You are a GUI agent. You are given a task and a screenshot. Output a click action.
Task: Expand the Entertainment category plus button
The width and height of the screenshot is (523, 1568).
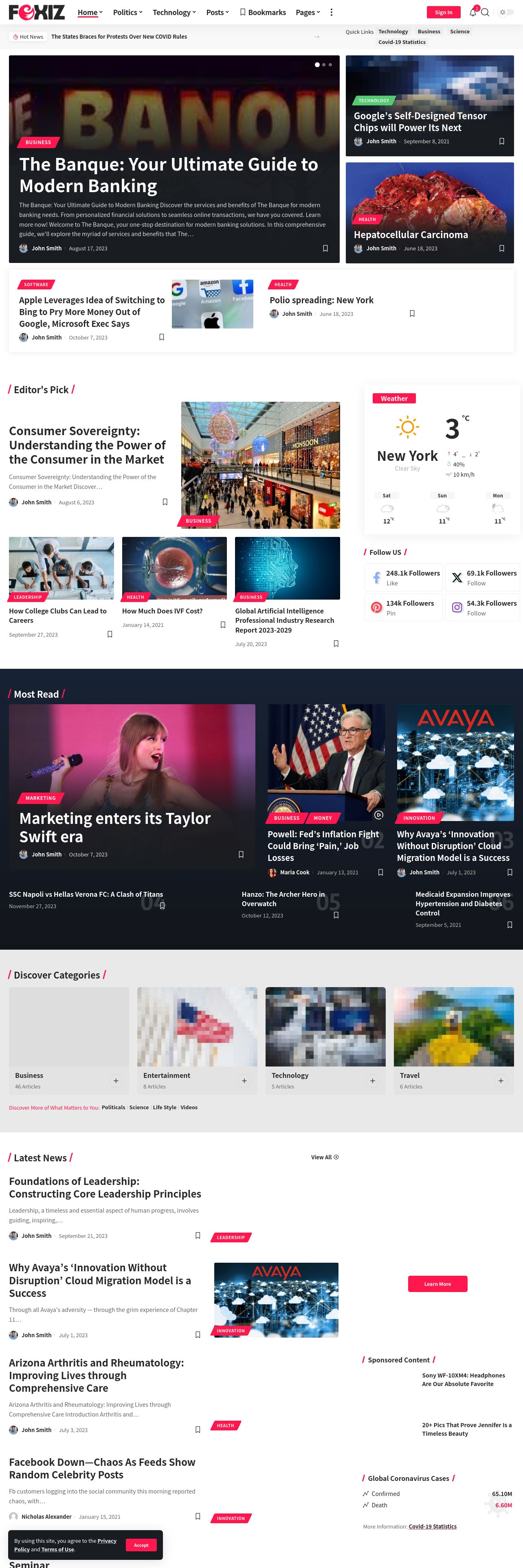pos(244,1080)
